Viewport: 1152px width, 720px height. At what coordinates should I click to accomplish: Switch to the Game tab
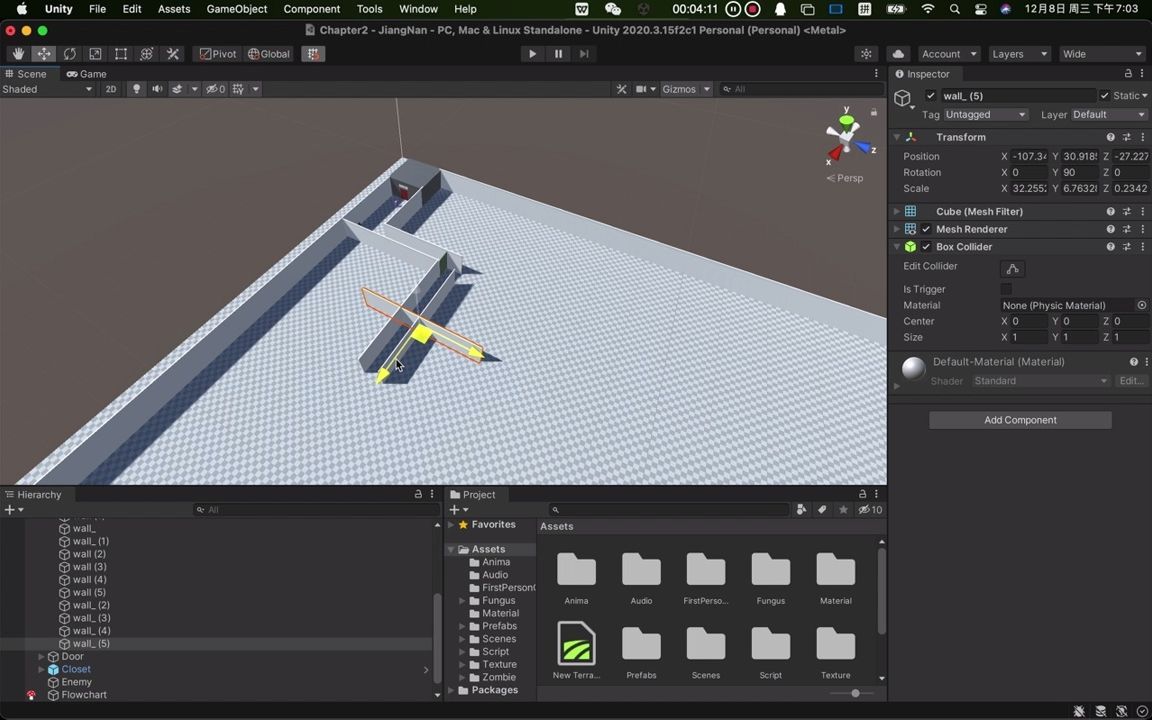pos(86,73)
